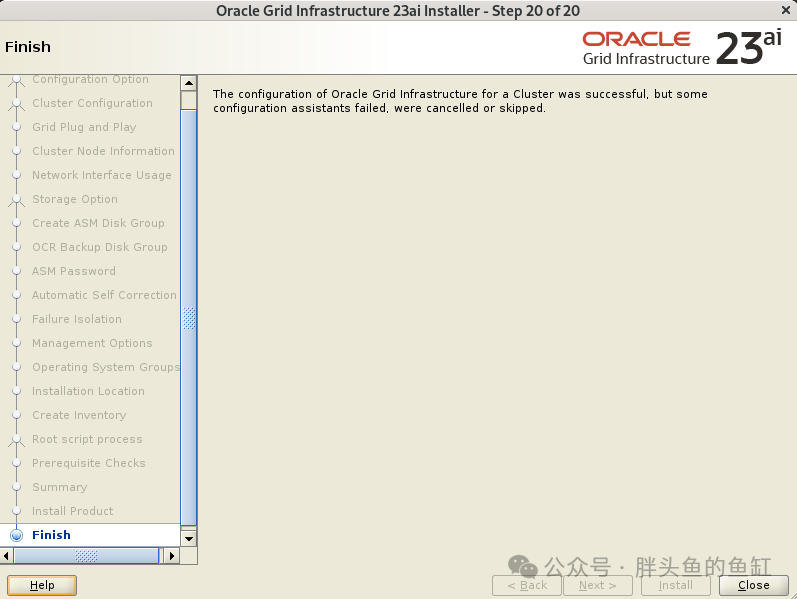The width and height of the screenshot is (797, 599).
Task: Select the Operating System Groups step
Action: point(106,367)
